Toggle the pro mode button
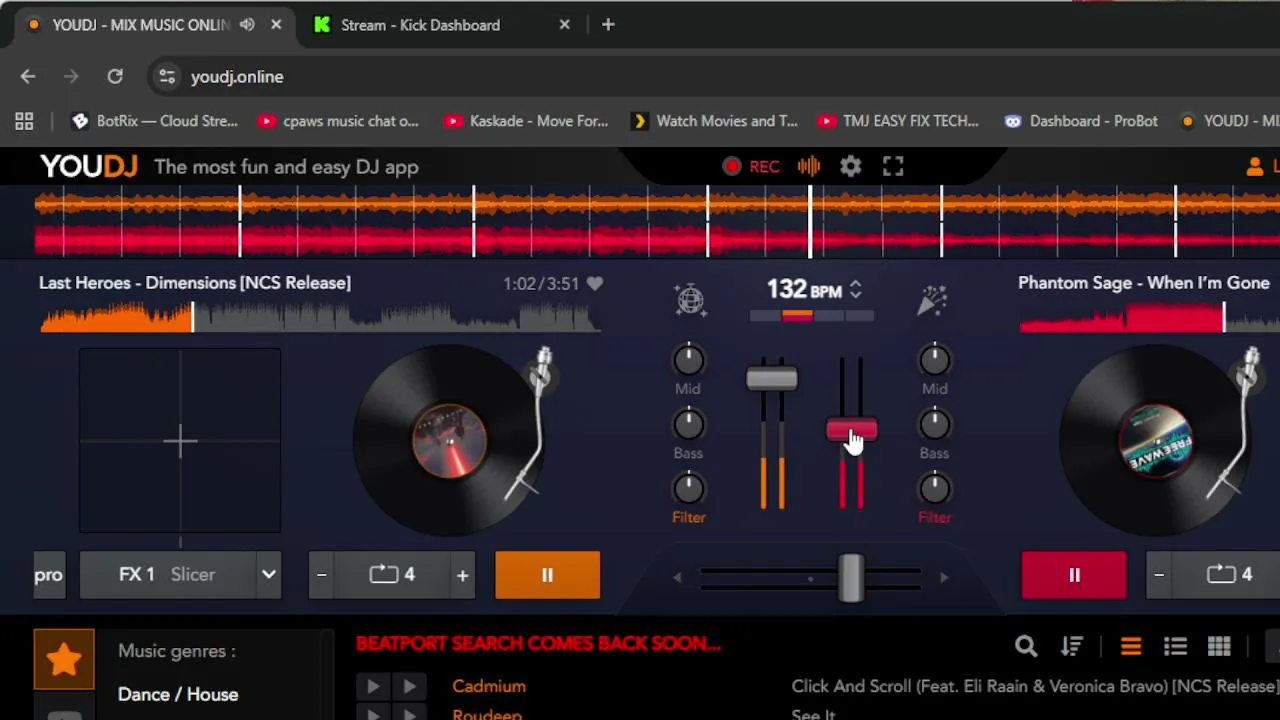This screenshot has width=1280, height=720. [49, 575]
